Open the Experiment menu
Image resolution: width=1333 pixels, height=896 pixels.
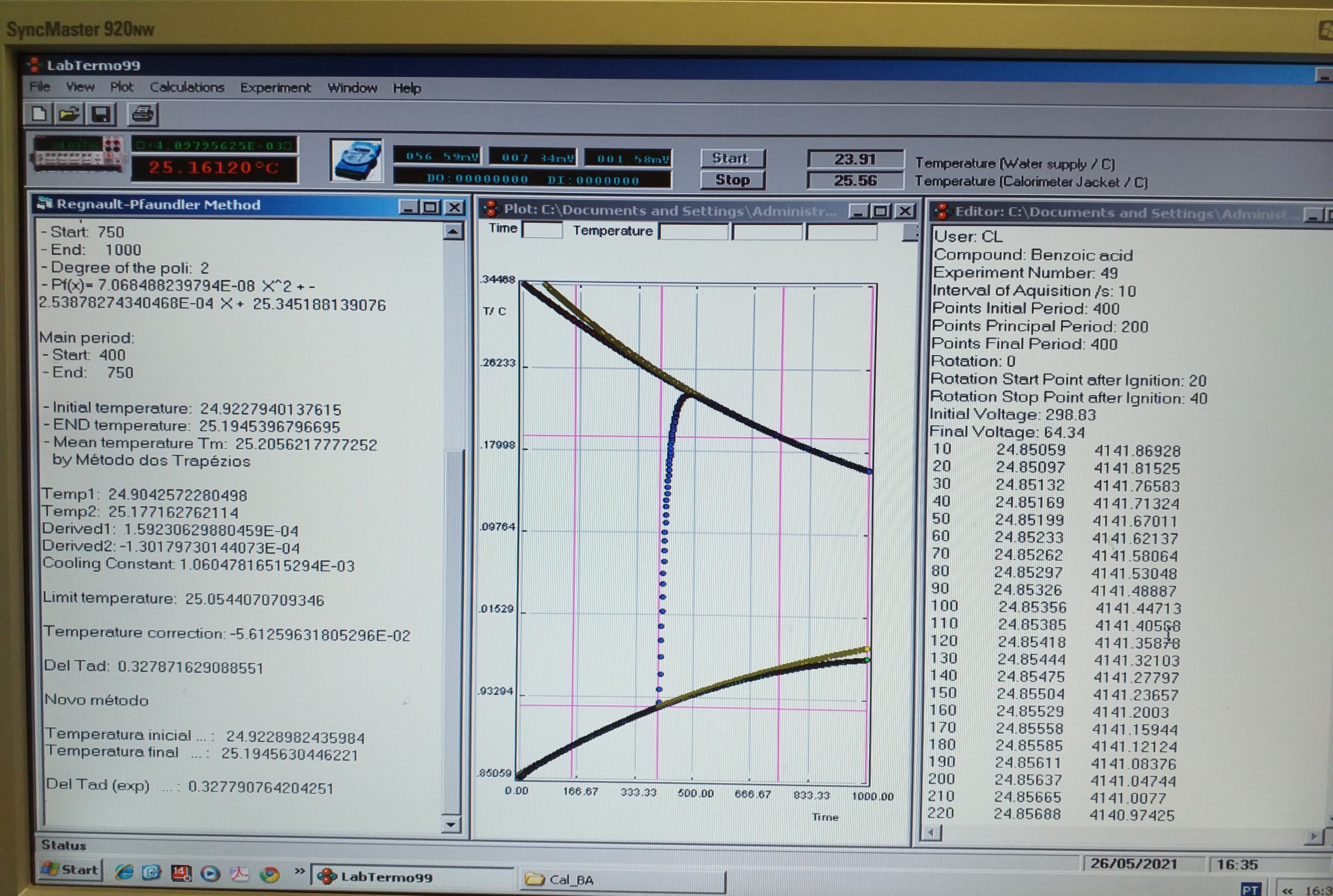(275, 87)
